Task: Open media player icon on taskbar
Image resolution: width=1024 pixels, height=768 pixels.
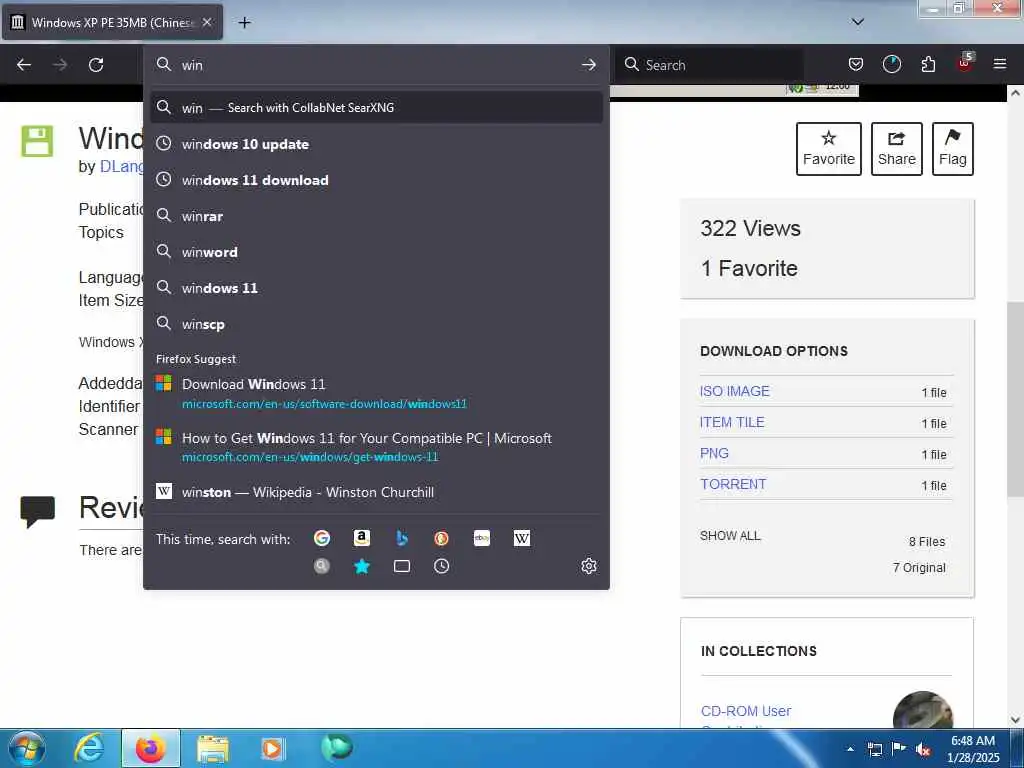Action: pyautogui.click(x=273, y=748)
